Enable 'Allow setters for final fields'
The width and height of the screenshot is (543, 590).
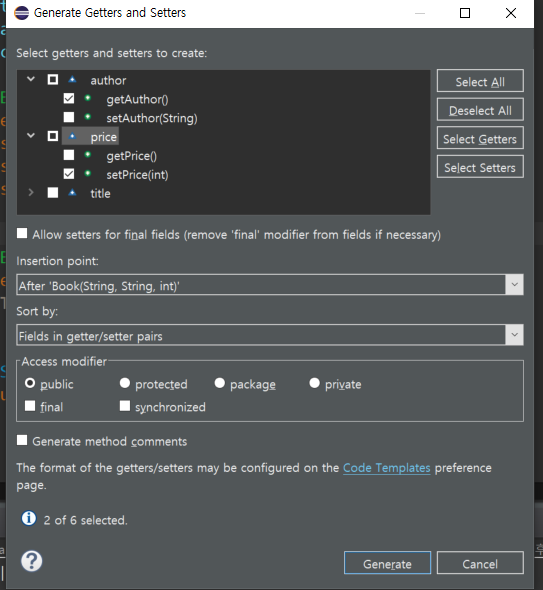(22, 233)
